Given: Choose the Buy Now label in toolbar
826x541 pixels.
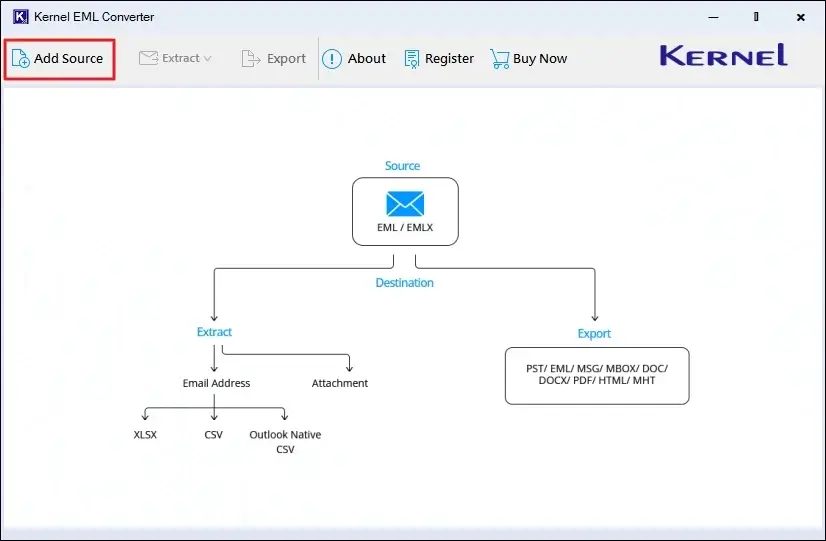Looking at the screenshot, I should [x=540, y=59].
